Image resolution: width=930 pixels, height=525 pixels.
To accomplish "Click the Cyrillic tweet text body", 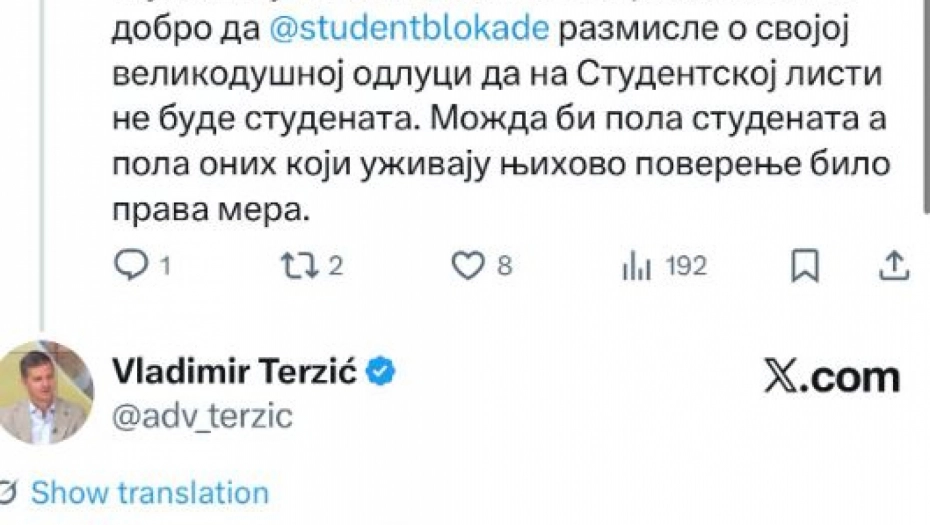I will [x=480, y=120].
